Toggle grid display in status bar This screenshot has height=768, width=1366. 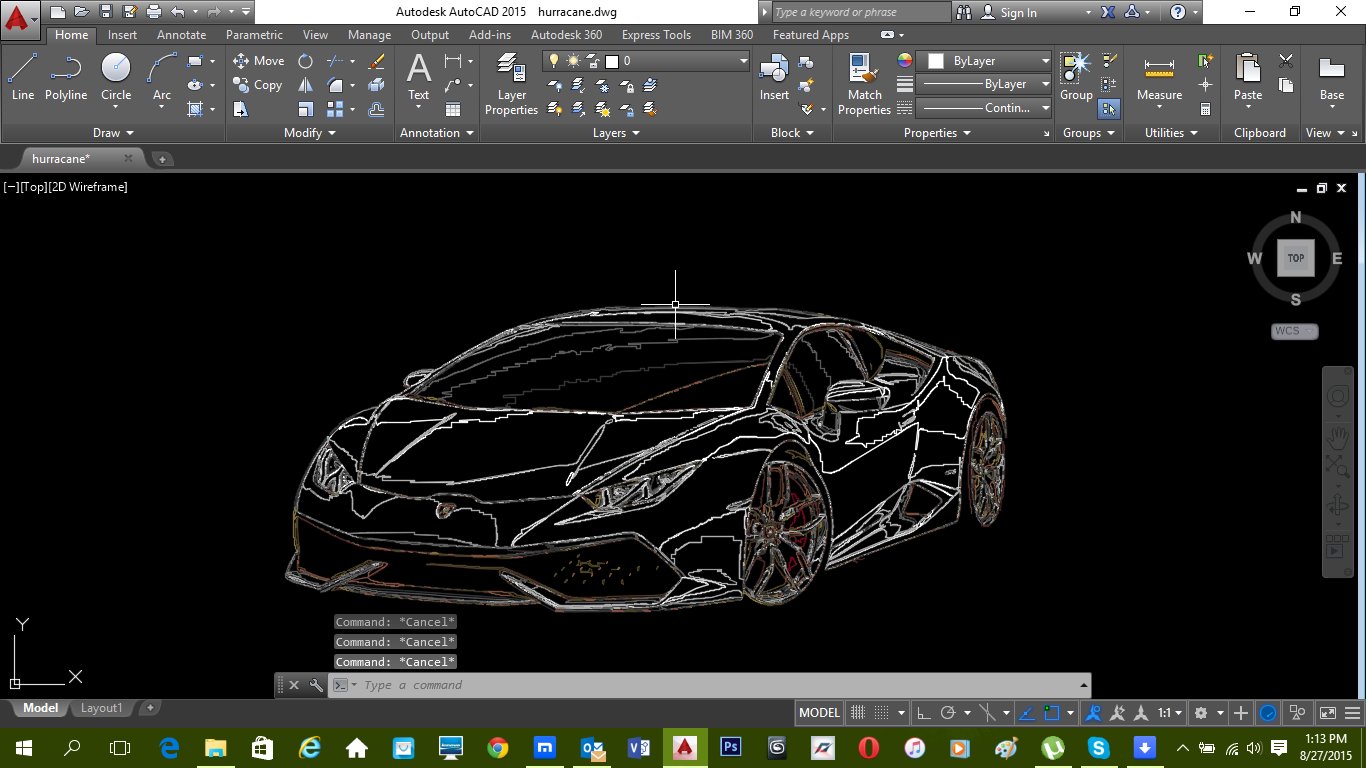tap(857, 713)
